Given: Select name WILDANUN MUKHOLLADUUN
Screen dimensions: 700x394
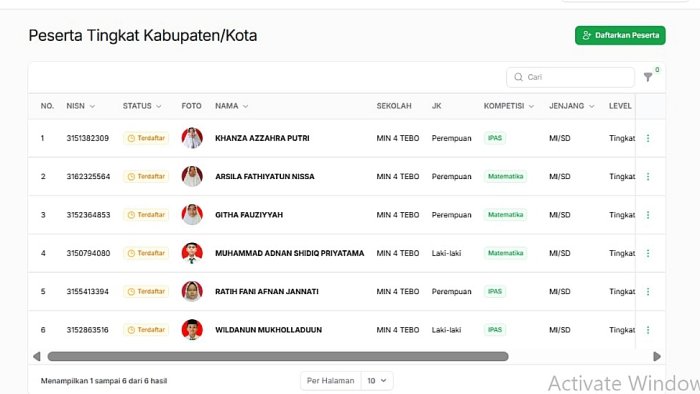Looking at the screenshot, I should 268,330.
